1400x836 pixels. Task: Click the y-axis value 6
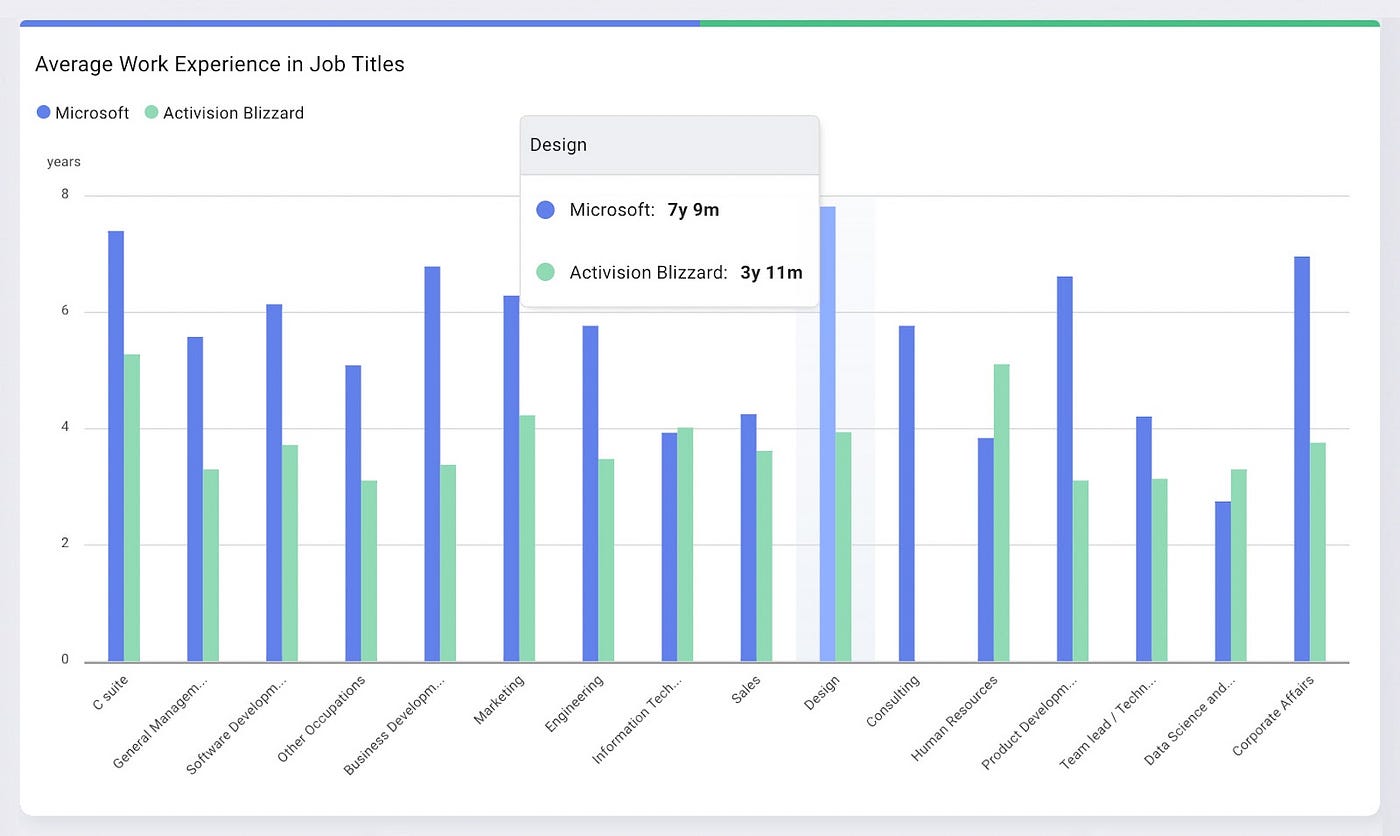[65, 310]
